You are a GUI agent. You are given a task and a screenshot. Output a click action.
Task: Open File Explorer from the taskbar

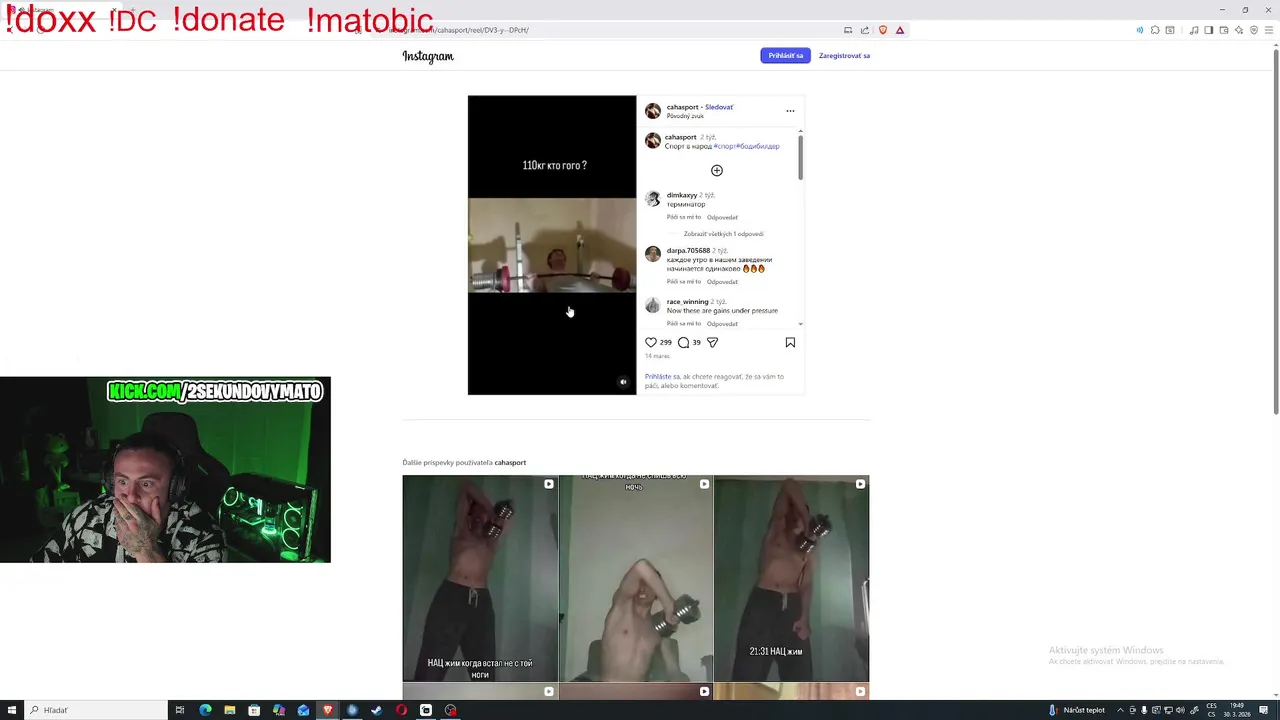coord(229,710)
